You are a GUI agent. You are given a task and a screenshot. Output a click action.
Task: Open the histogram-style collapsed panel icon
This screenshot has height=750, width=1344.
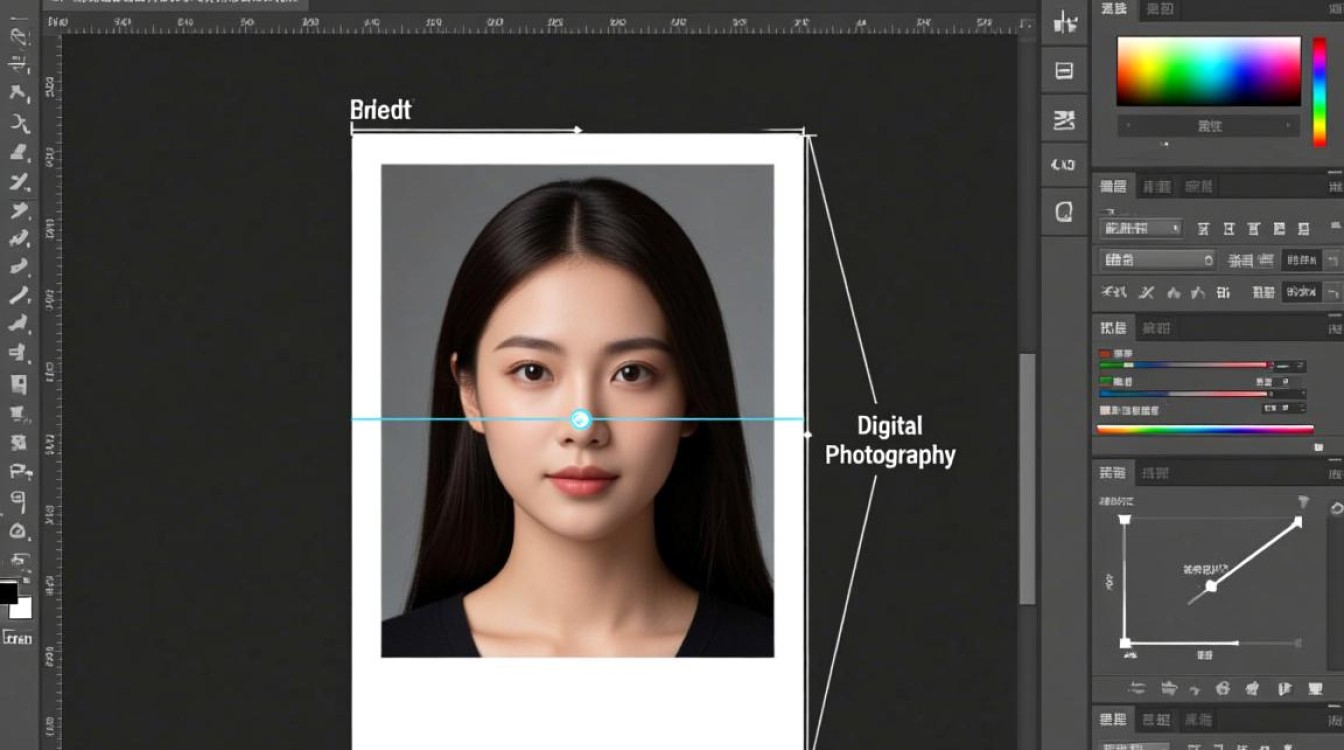[x=1064, y=22]
